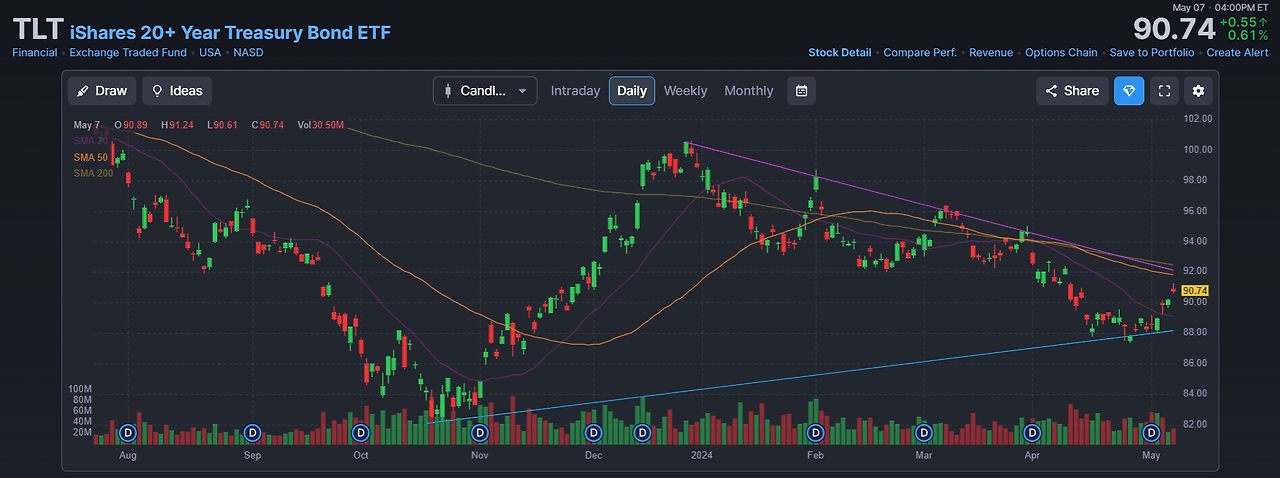The height and width of the screenshot is (478, 1280).
Task: Select the Daily timeframe tab
Action: click(632, 91)
